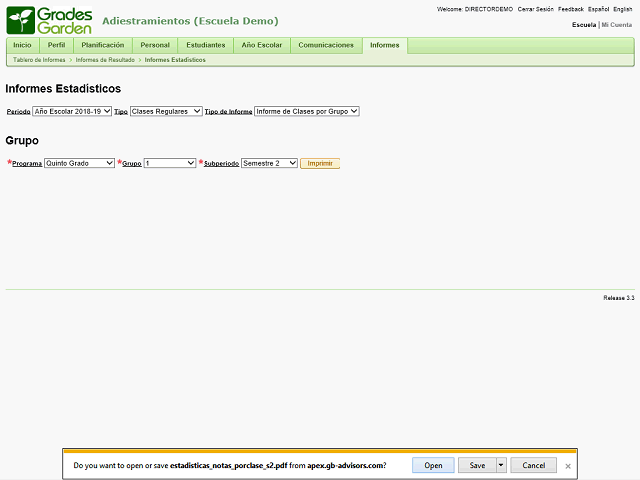Expand the Save button dropdown arrow
The image size is (640, 480).
[x=501, y=465]
